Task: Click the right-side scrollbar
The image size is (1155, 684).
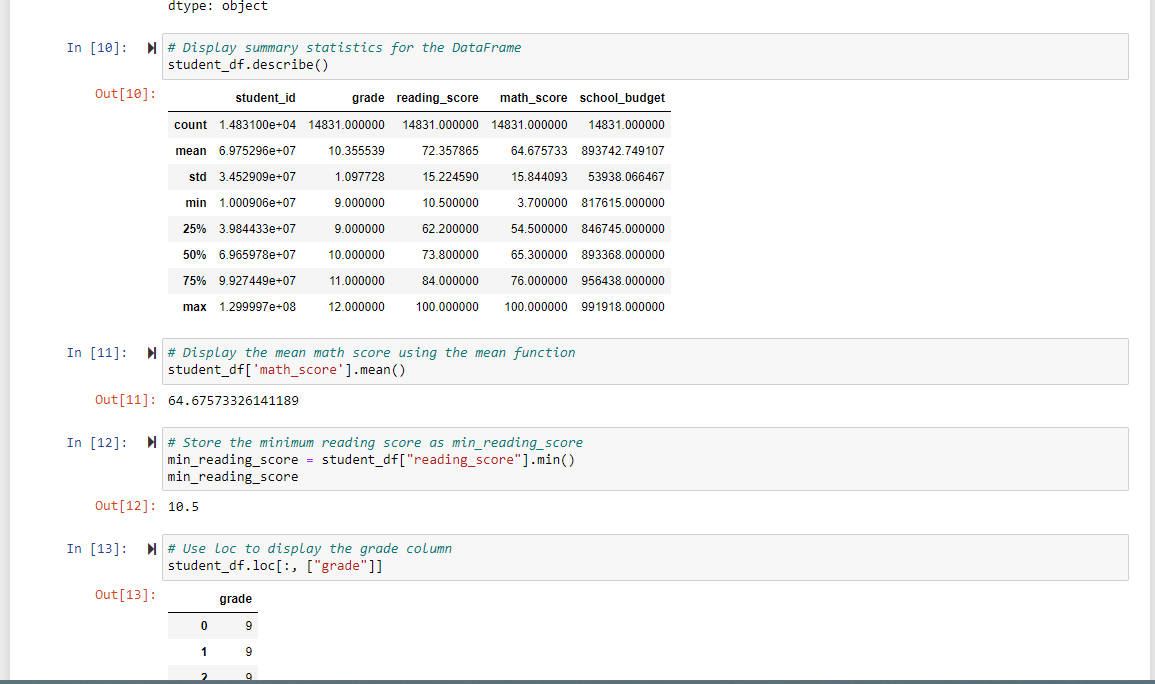Action: pyautogui.click(x=1148, y=340)
